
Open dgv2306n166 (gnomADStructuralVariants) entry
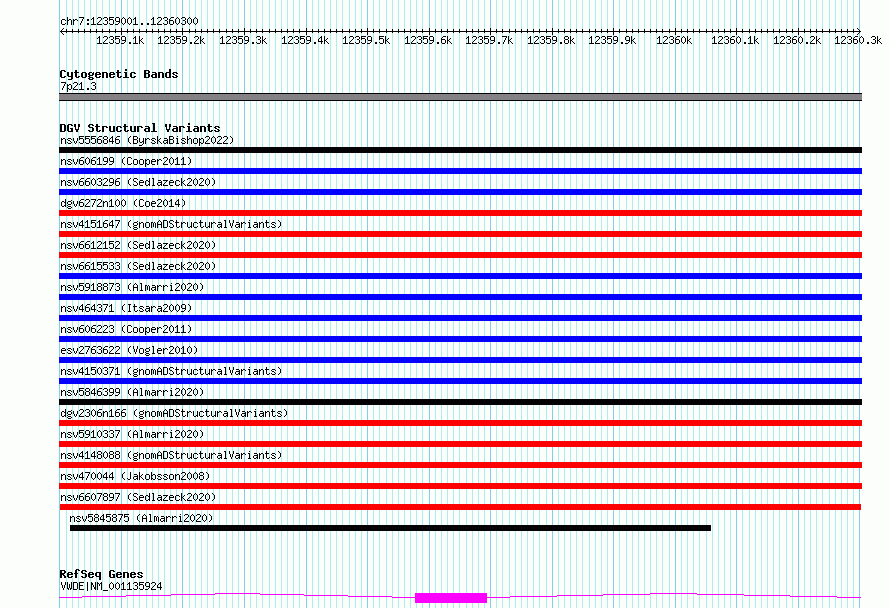pyautogui.click(x=174, y=413)
